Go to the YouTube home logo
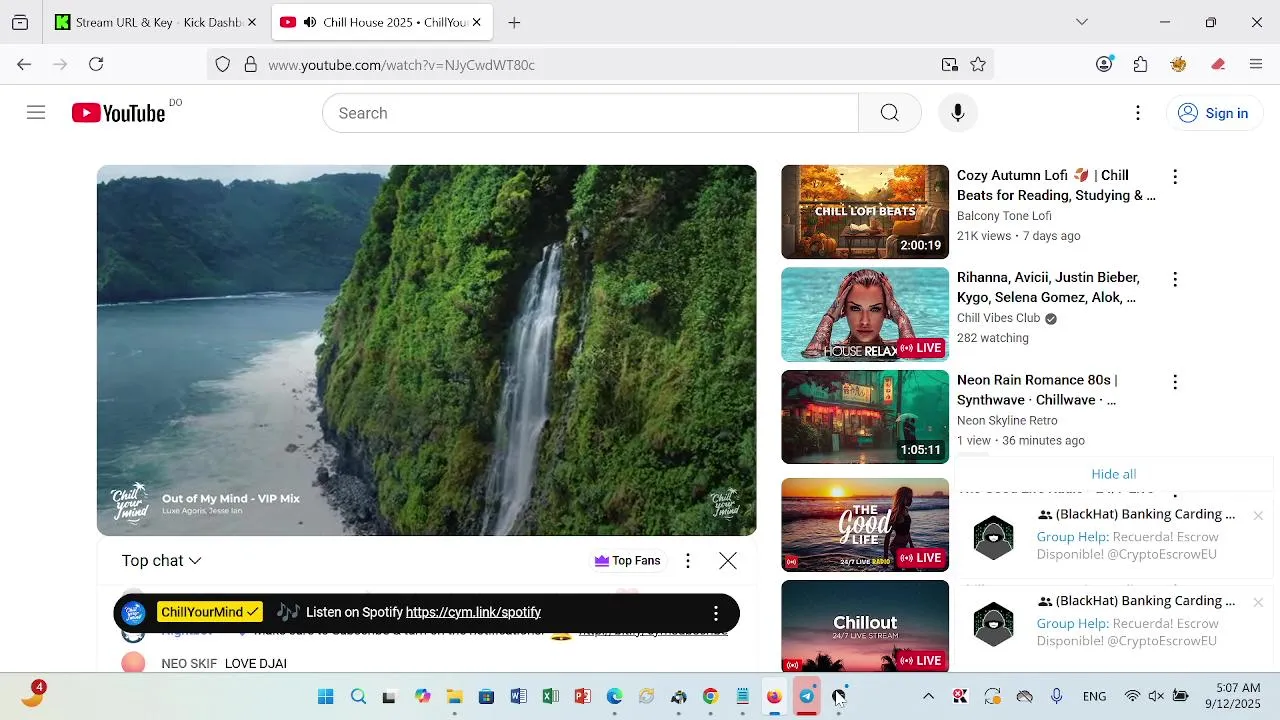The image size is (1280, 720). click(x=118, y=113)
